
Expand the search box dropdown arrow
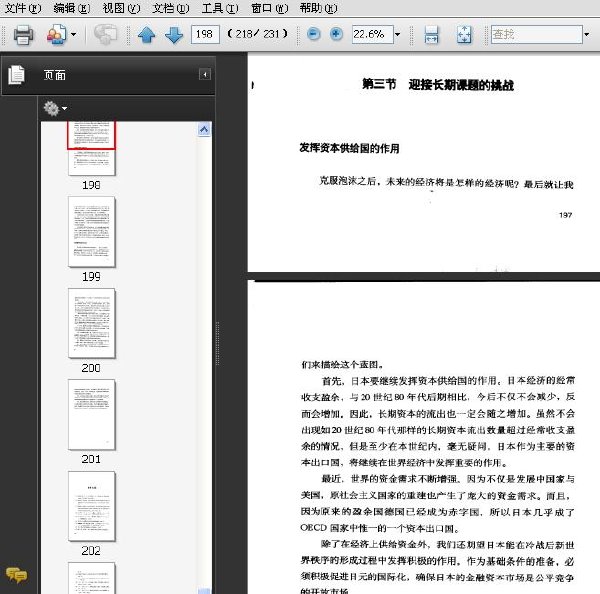pos(587,35)
